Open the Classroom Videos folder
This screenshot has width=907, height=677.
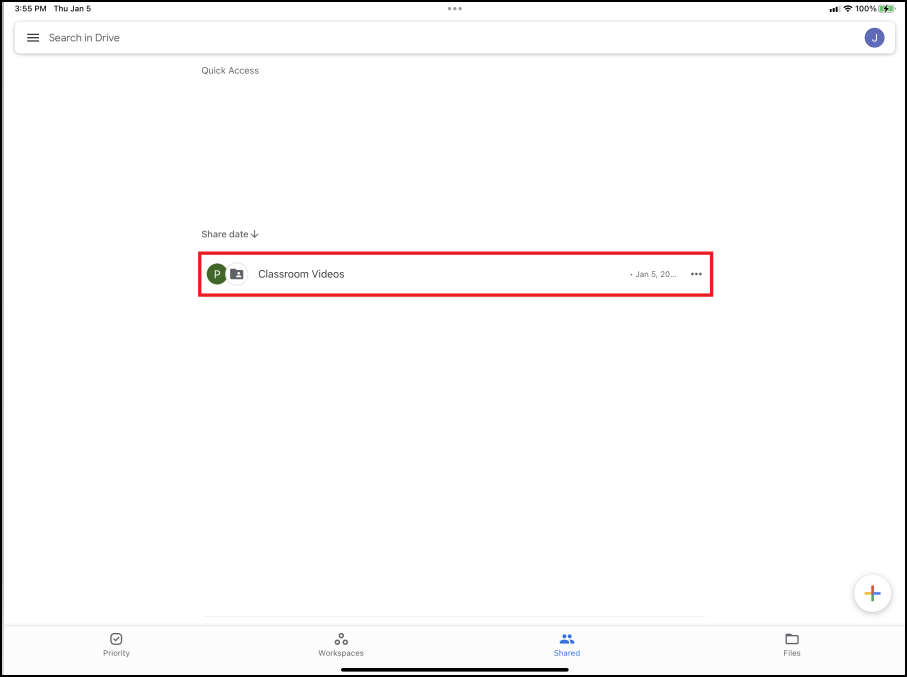[x=455, y=274]
